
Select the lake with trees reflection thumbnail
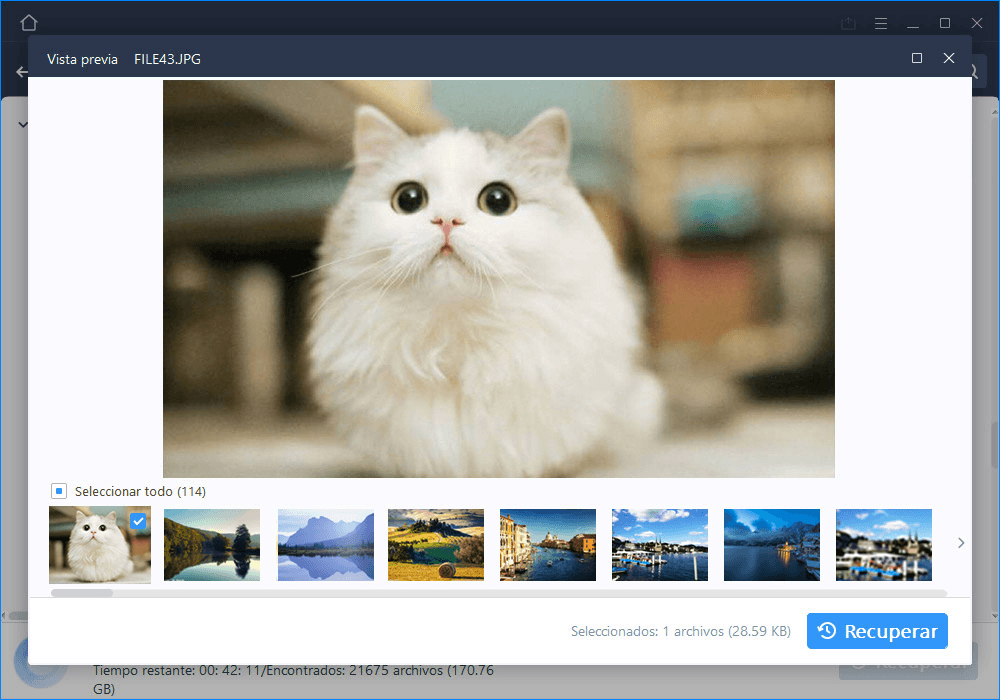pos(212,545)
